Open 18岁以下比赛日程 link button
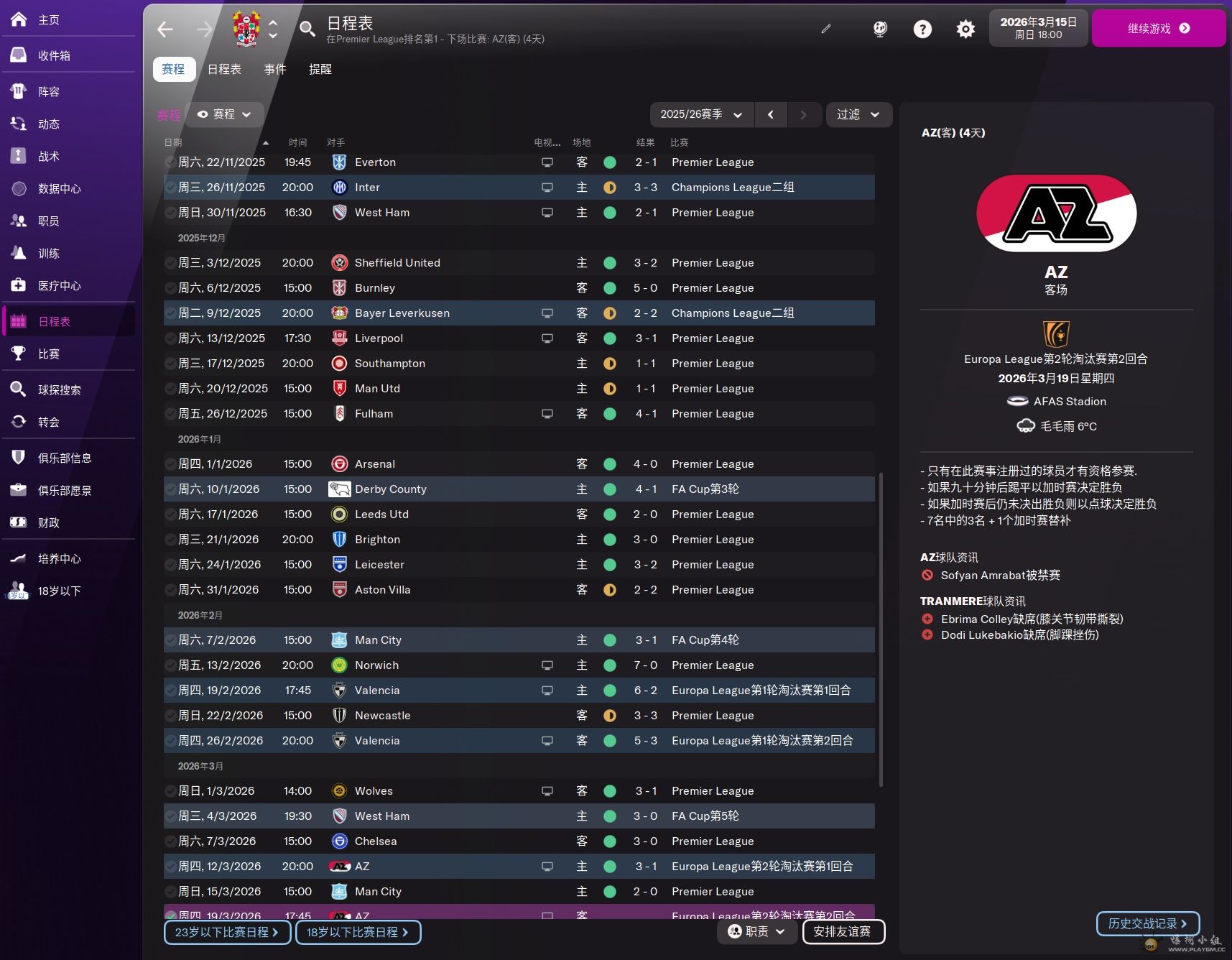Screen dimensions: 1232x960 [x=358, y=932]
